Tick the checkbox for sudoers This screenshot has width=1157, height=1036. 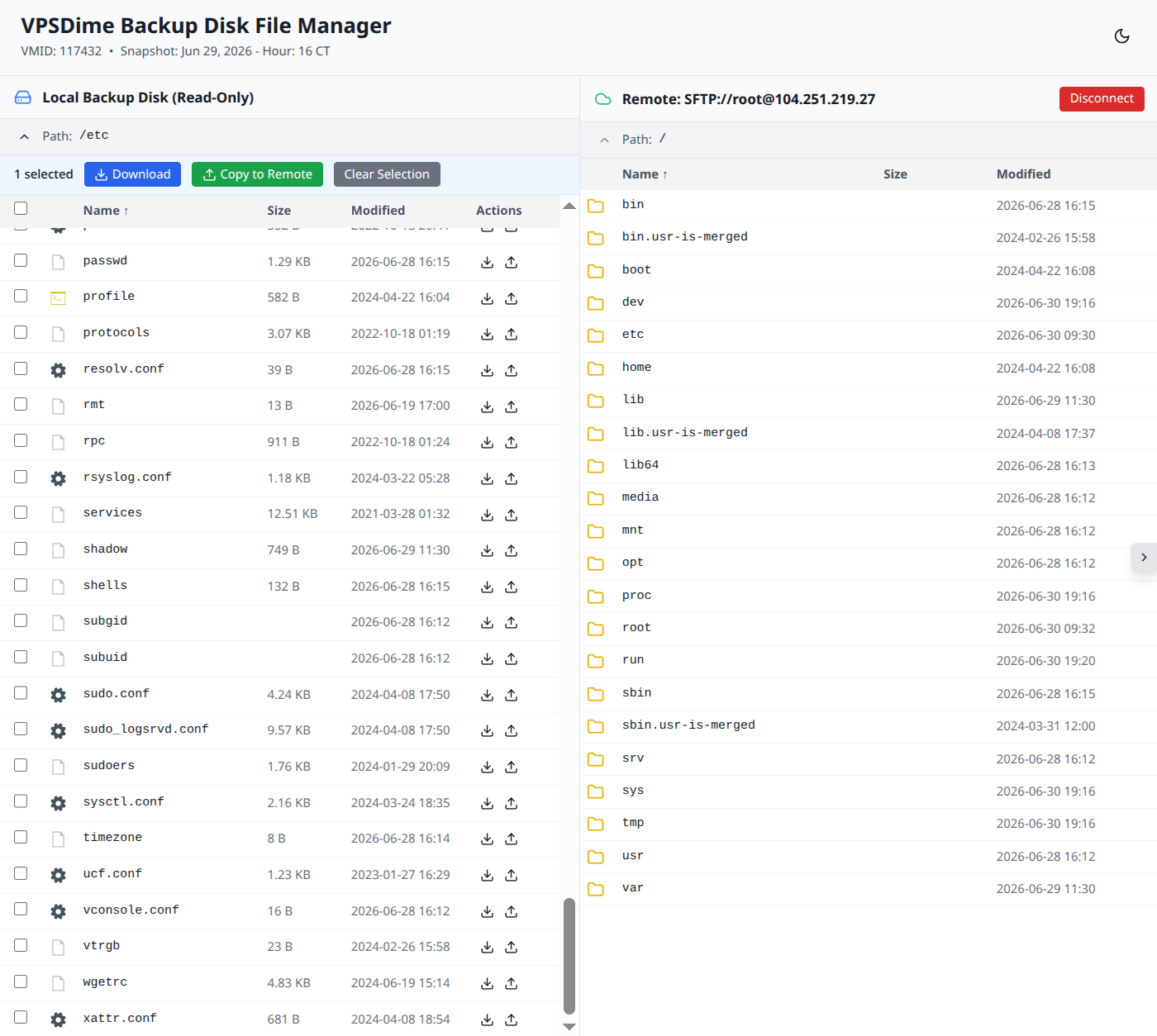pos(21,765)
